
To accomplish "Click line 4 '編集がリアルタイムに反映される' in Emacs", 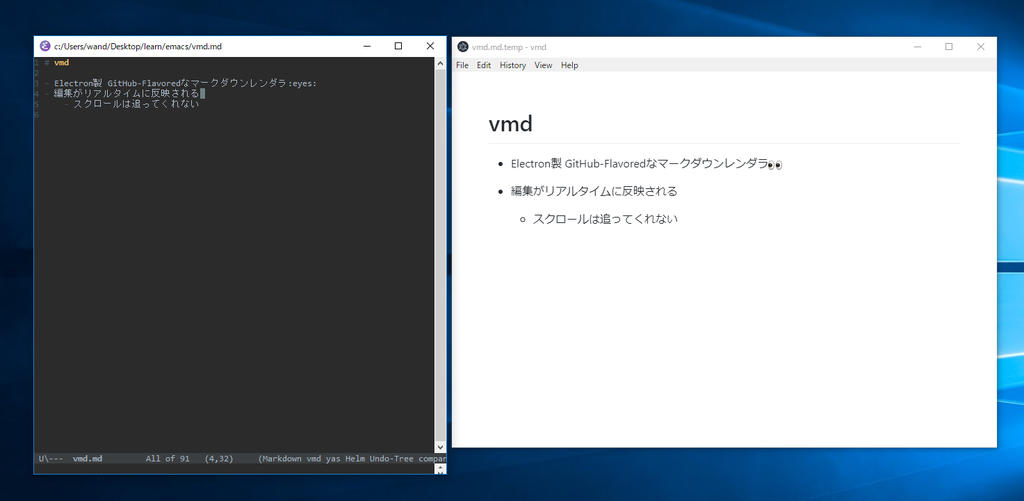I will (x=127, y=93).
